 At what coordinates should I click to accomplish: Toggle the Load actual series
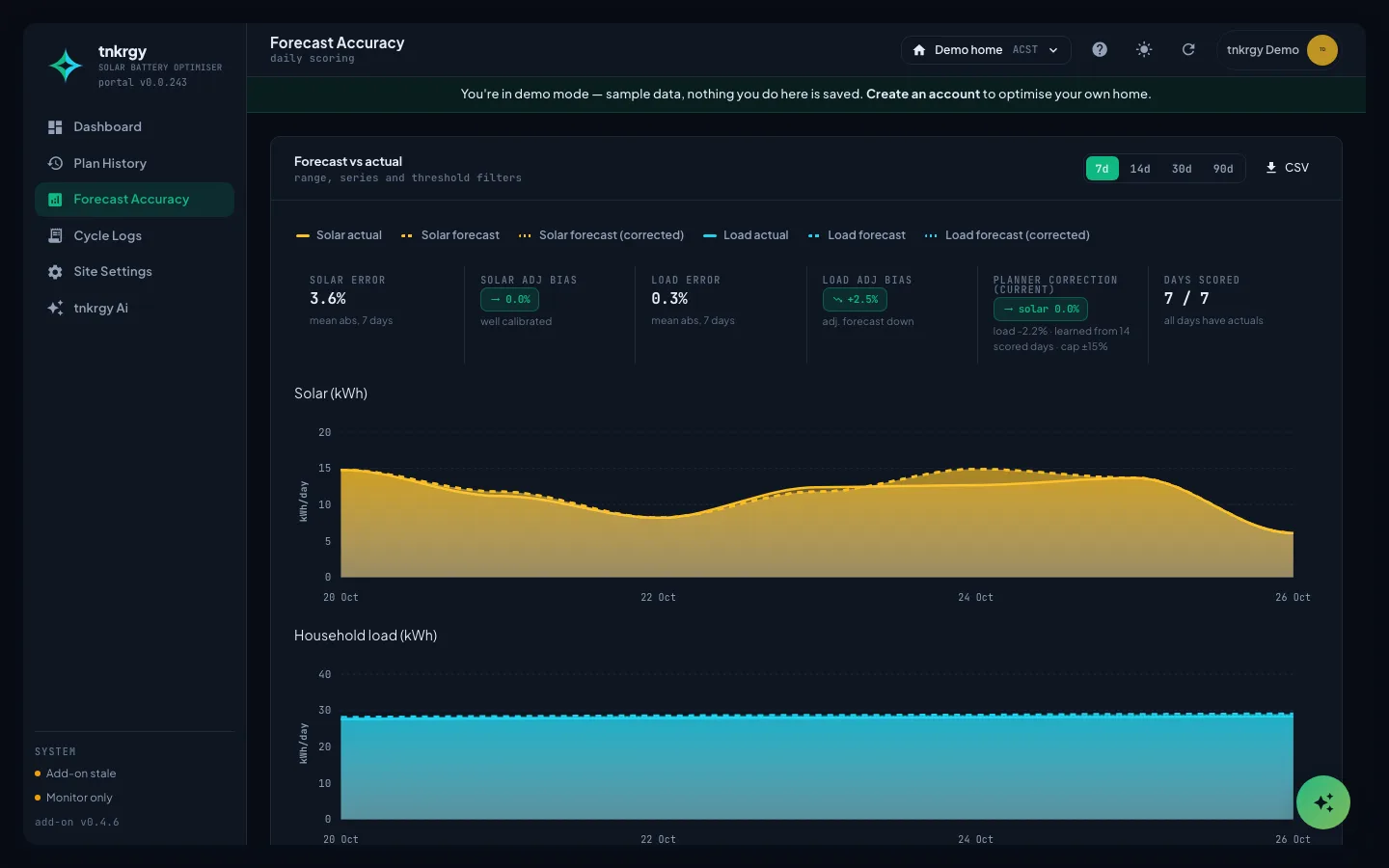746,235
